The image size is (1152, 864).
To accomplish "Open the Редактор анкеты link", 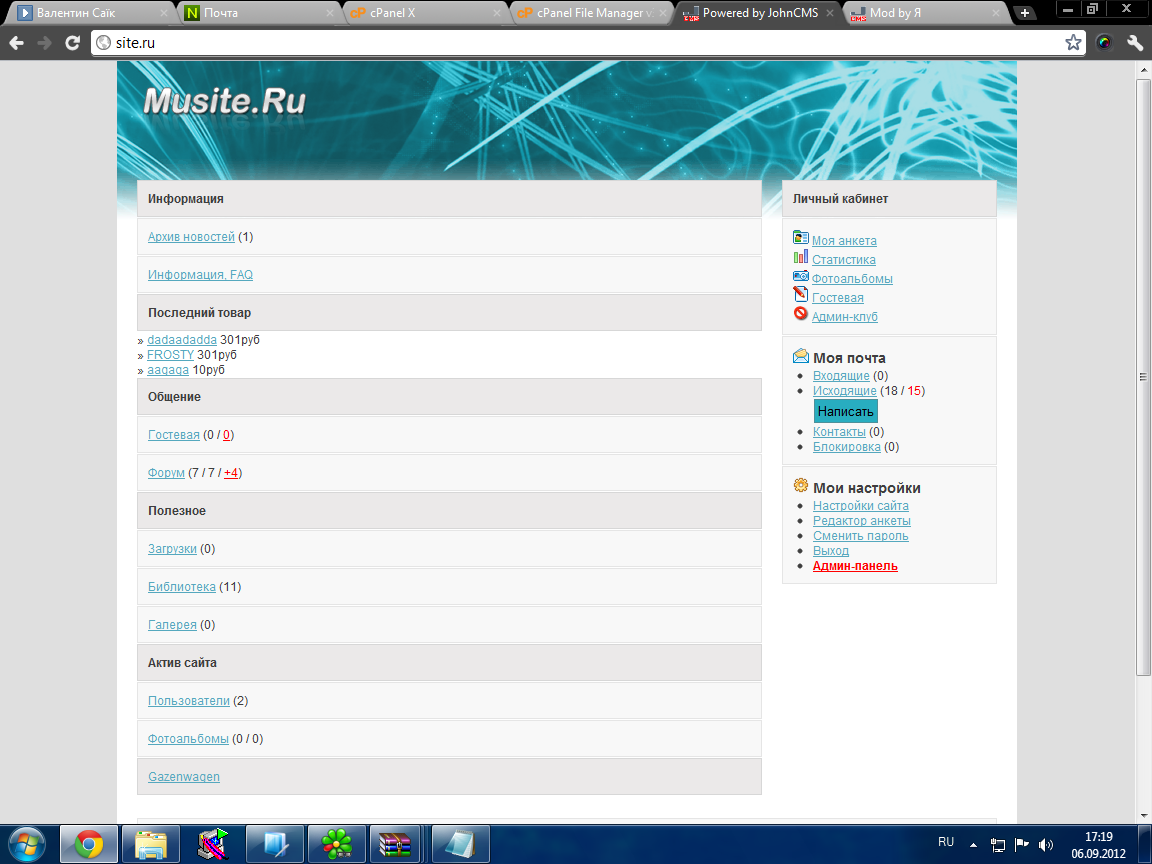I will (862, 521).
